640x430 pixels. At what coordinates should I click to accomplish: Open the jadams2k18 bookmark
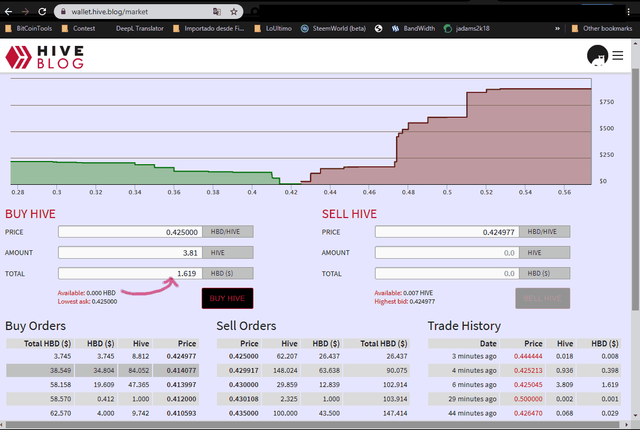tap(467, 29)
